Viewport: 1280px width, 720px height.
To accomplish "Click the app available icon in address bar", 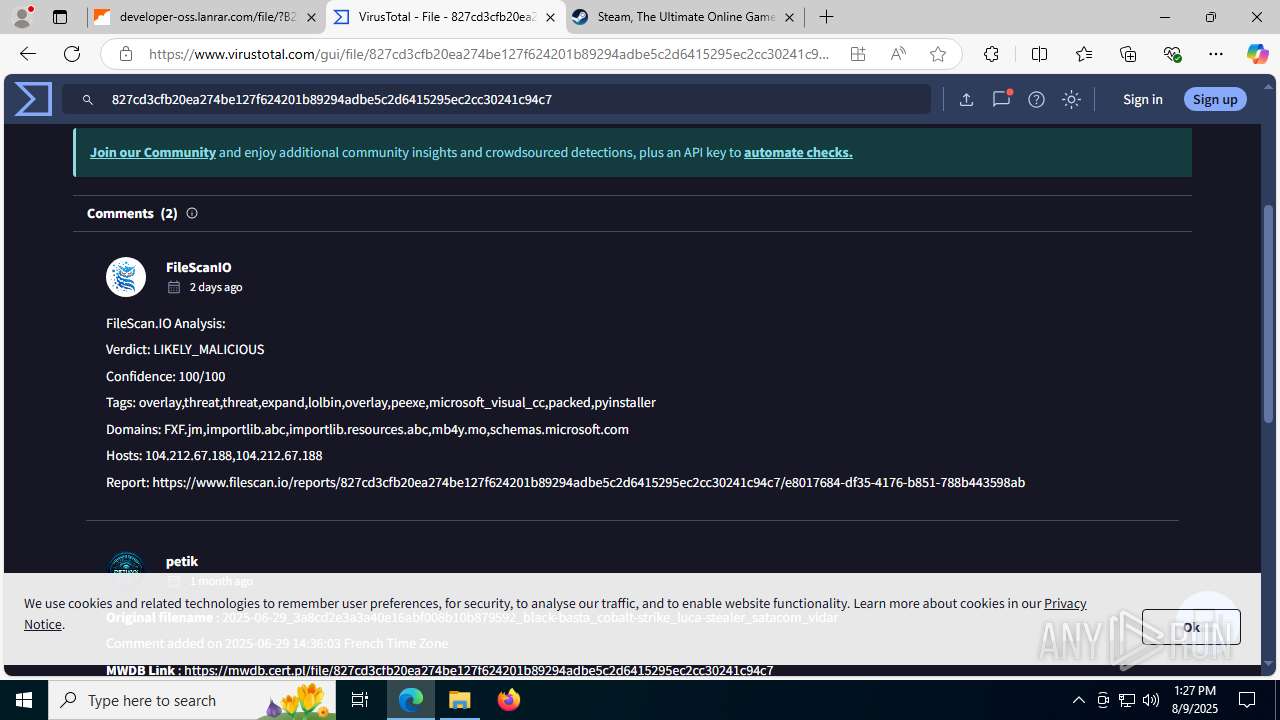I will tap(858, 54).
